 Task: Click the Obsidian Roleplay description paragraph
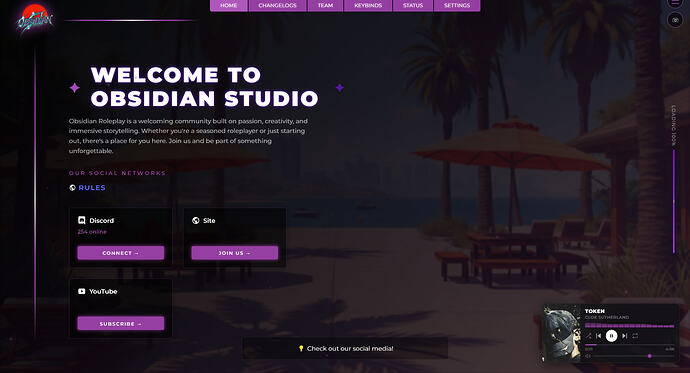pos(188,136)
